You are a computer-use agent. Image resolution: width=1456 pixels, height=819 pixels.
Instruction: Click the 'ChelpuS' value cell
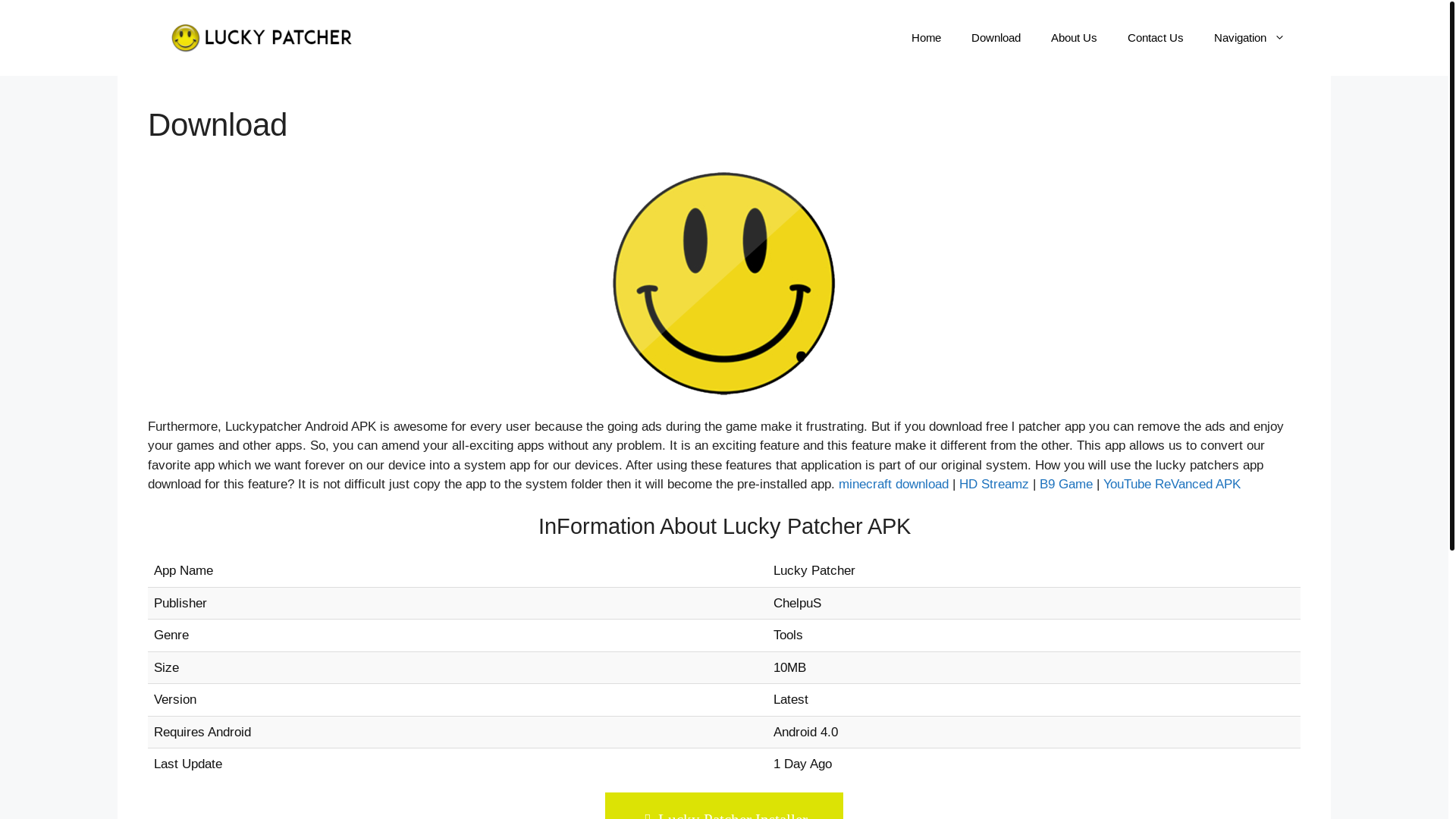[x=1034, y=604]
